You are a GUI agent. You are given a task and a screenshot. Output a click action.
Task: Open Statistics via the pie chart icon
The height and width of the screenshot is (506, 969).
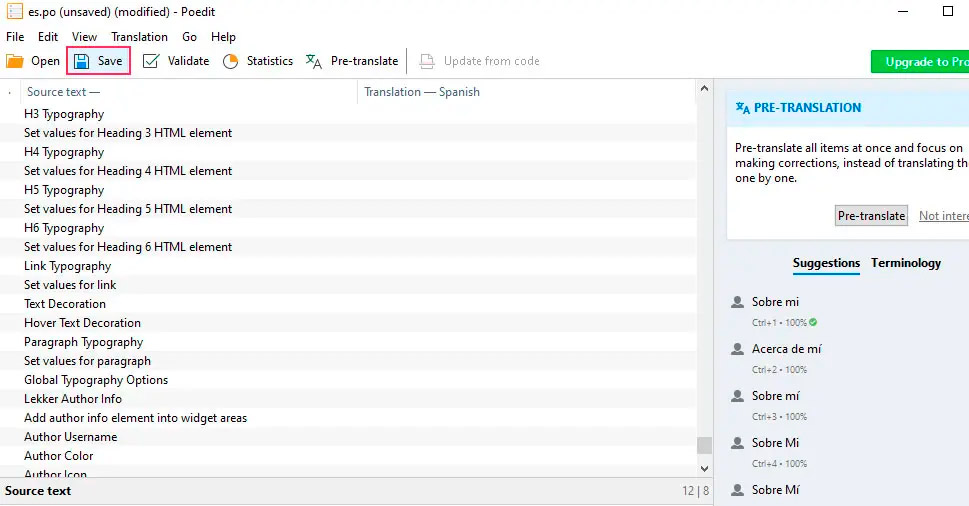[231, 61]
